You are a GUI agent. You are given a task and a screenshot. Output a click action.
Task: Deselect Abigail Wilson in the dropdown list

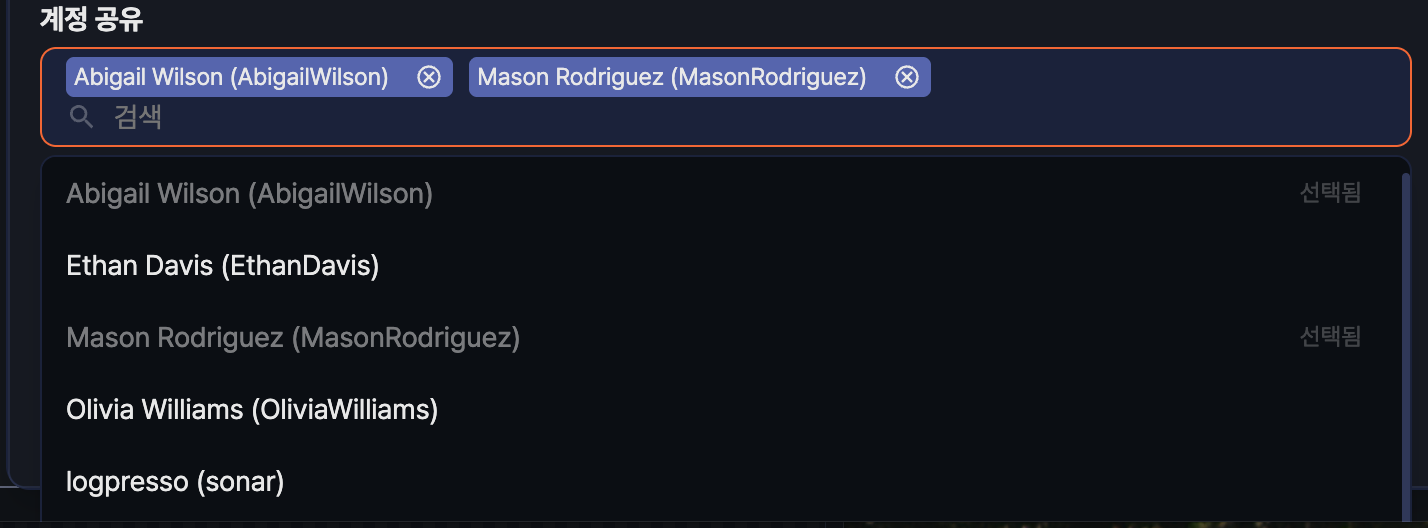click(249, 194)
